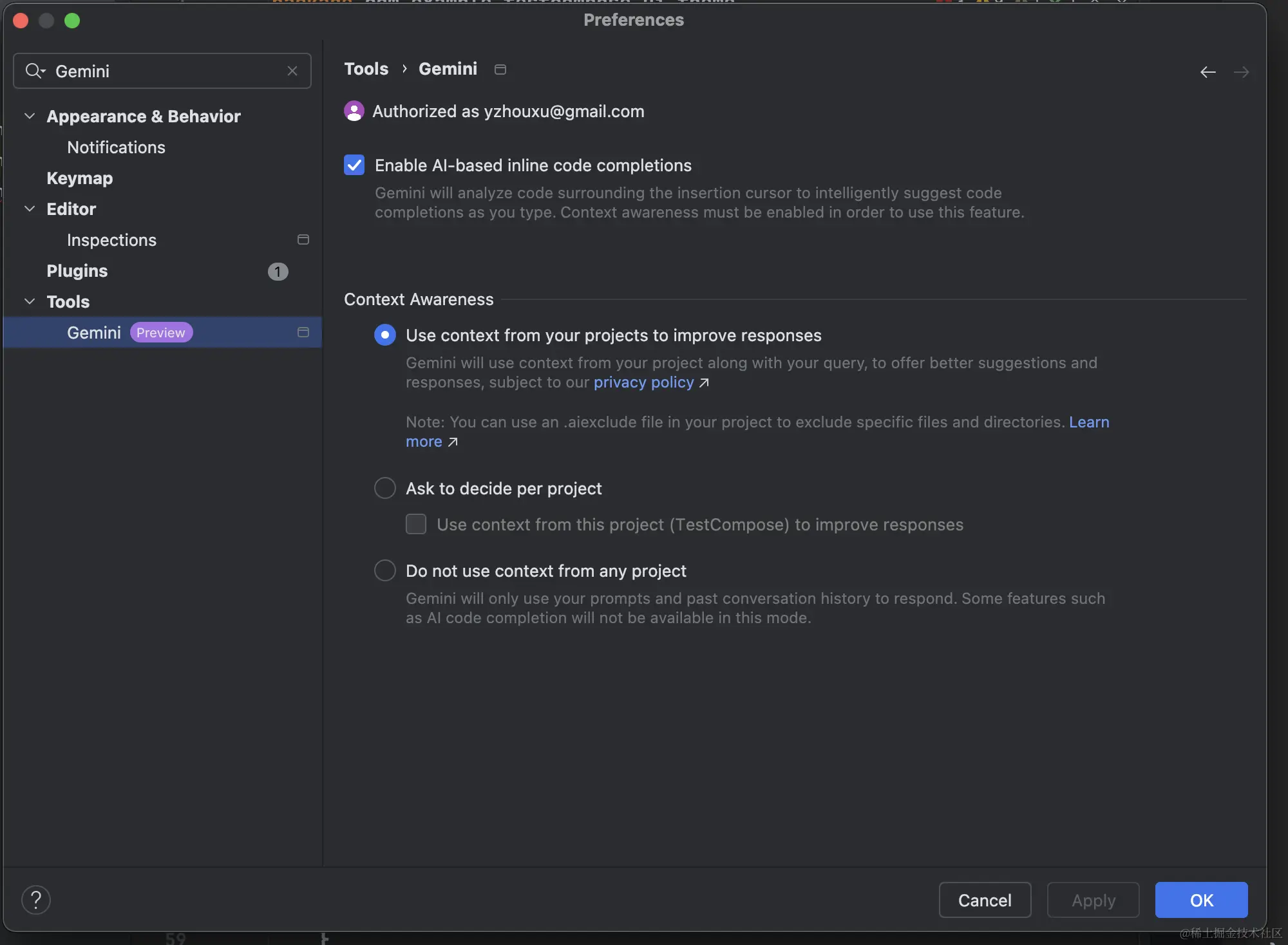Select Ask to decide per project
Image resolution: width=1288 pixels, height=945 pixels.
tap(384, 488)
